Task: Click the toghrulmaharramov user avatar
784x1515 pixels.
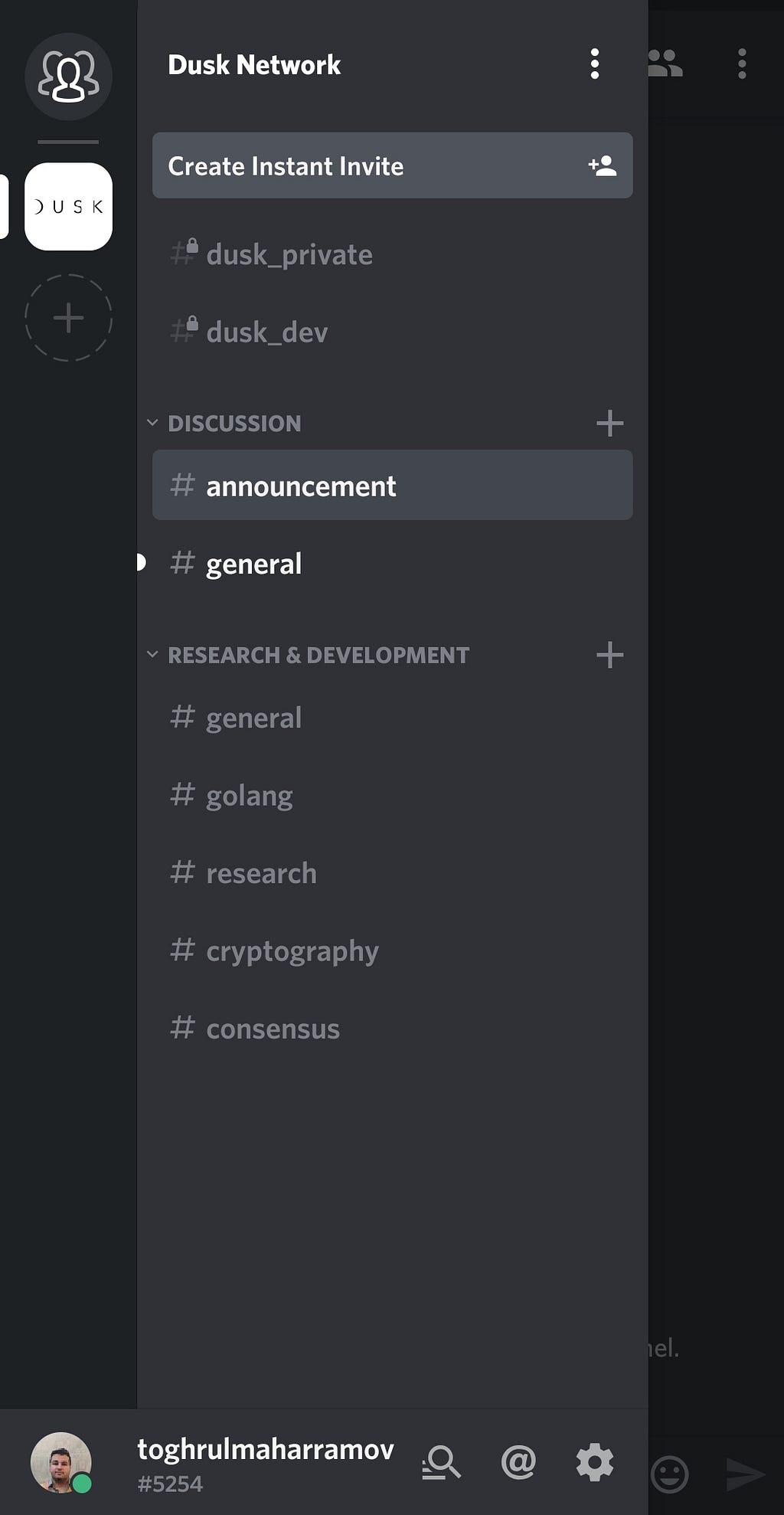Action: [x=60, y=1462]
